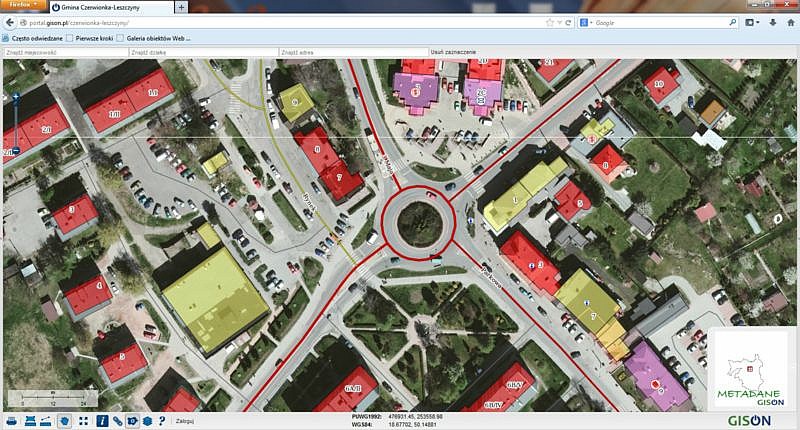Toggle the camera snapshot tool button
The width and height of the screenshot is (800, 430).
point(132,420)
